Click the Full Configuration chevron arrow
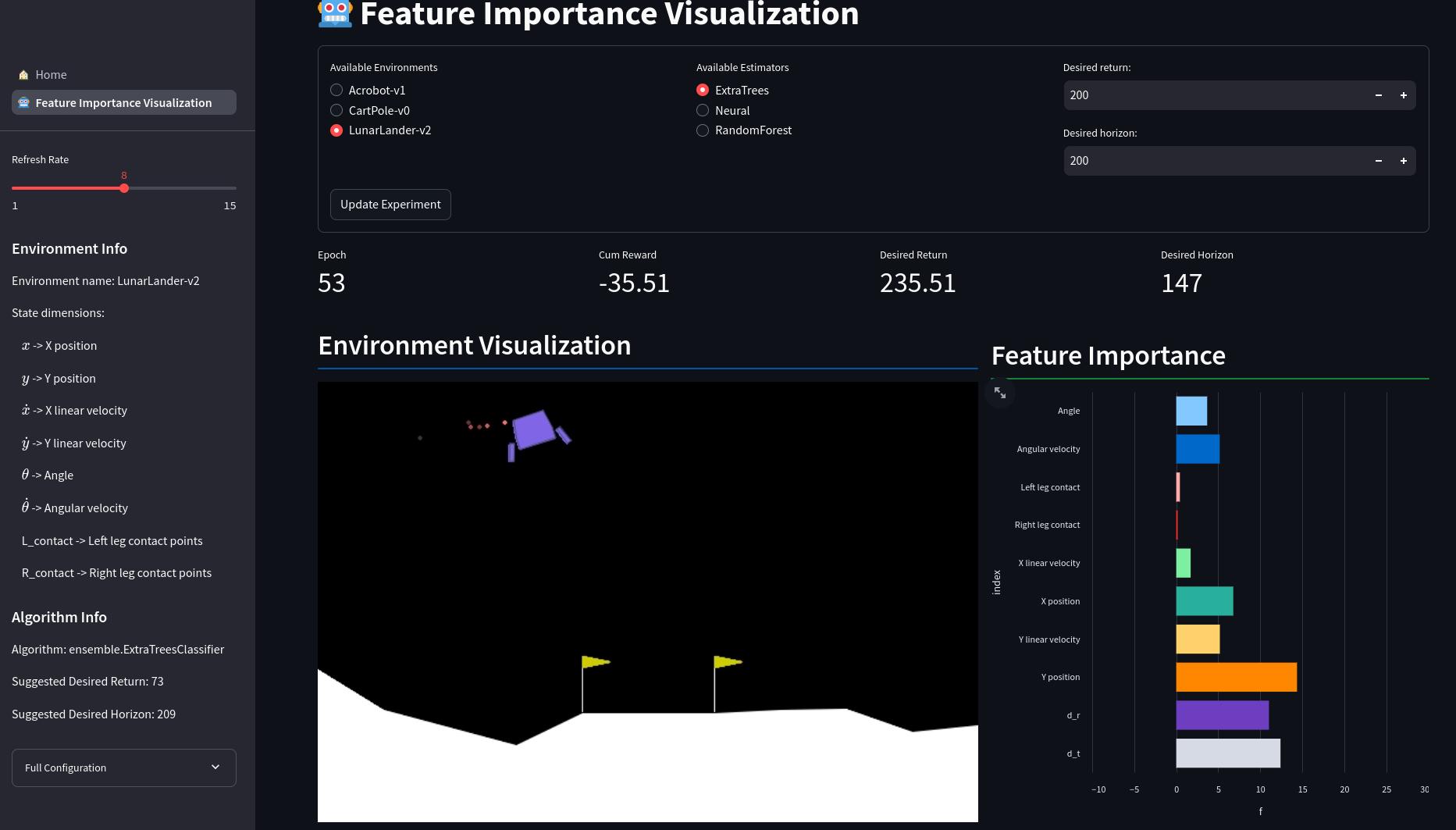Image resolution: width=1456 pixels, height=830 pixels. pyautogui.click(x=215, y=768)
